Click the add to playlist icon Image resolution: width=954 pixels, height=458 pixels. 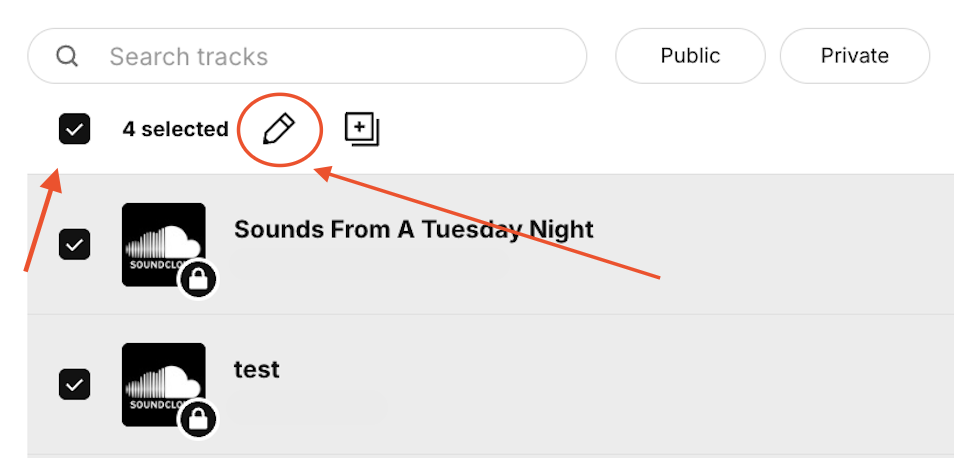tap(362, 129)
